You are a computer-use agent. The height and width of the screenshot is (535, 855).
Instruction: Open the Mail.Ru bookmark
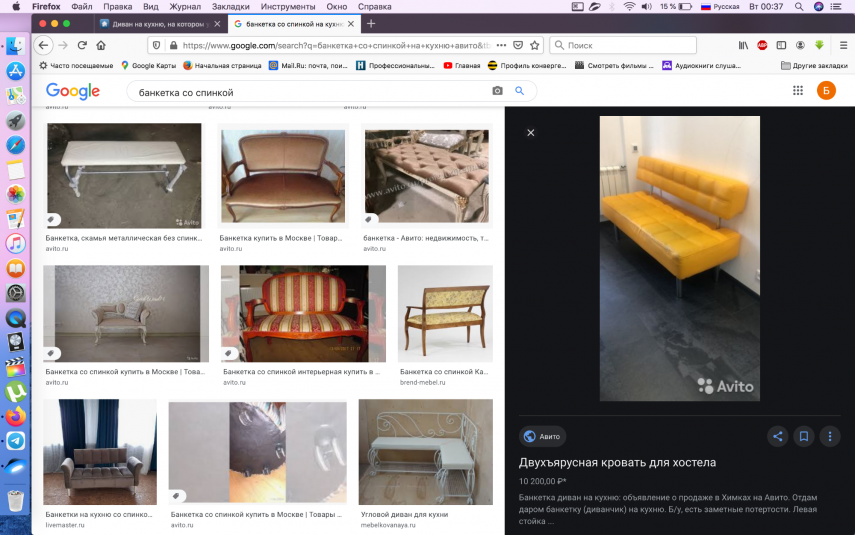(x=308, y=65)
